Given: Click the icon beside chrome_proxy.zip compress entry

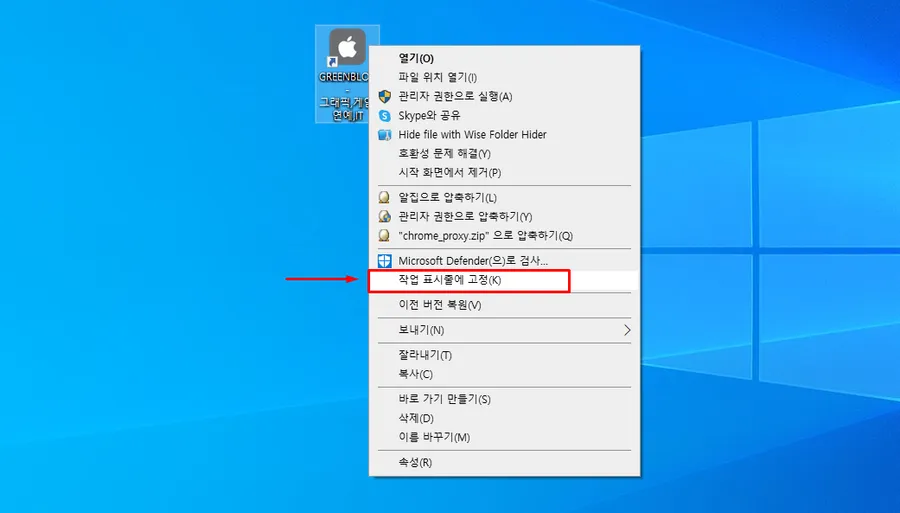Looking at the screenshot, I should pyautogui.click(x=385, y=236).
